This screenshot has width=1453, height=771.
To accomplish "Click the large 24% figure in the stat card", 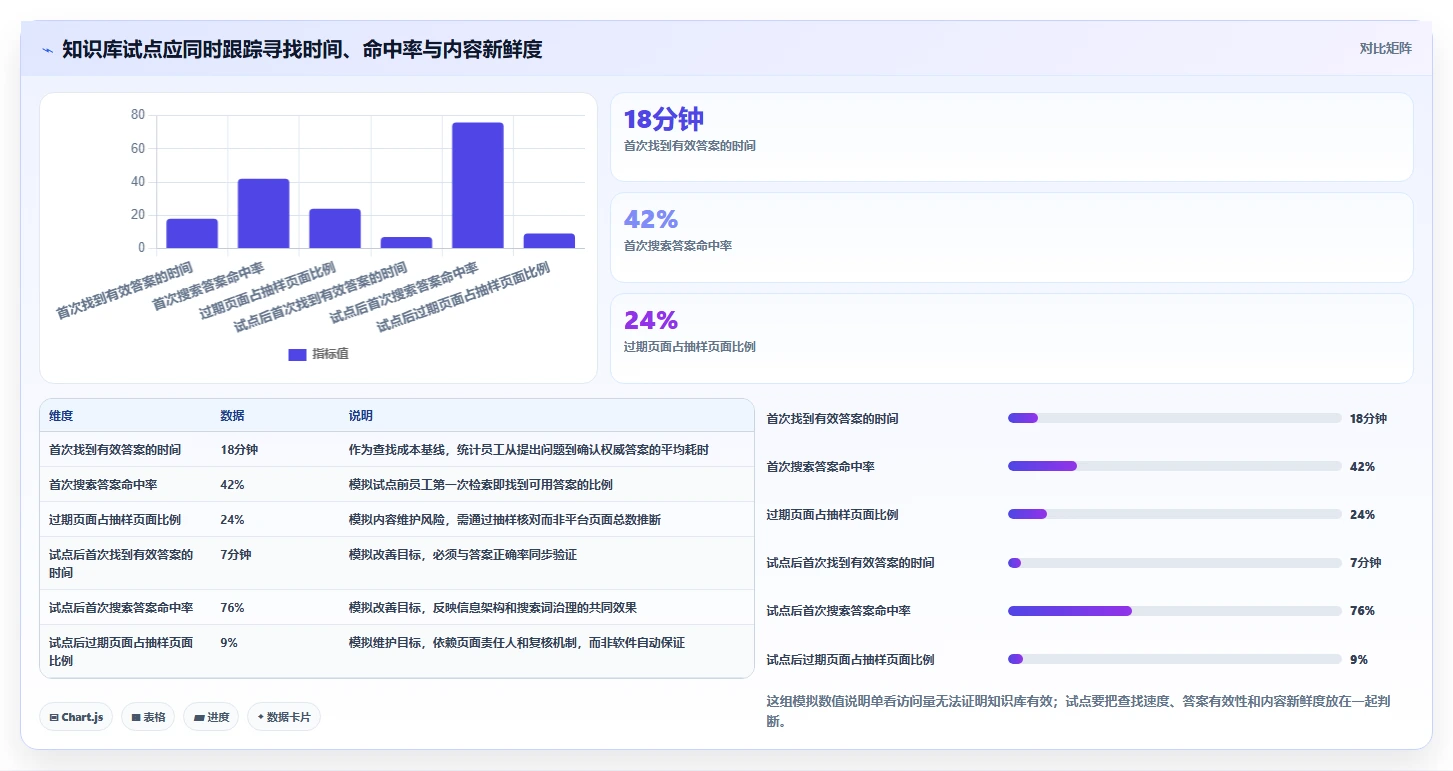I will coord(651,320).
